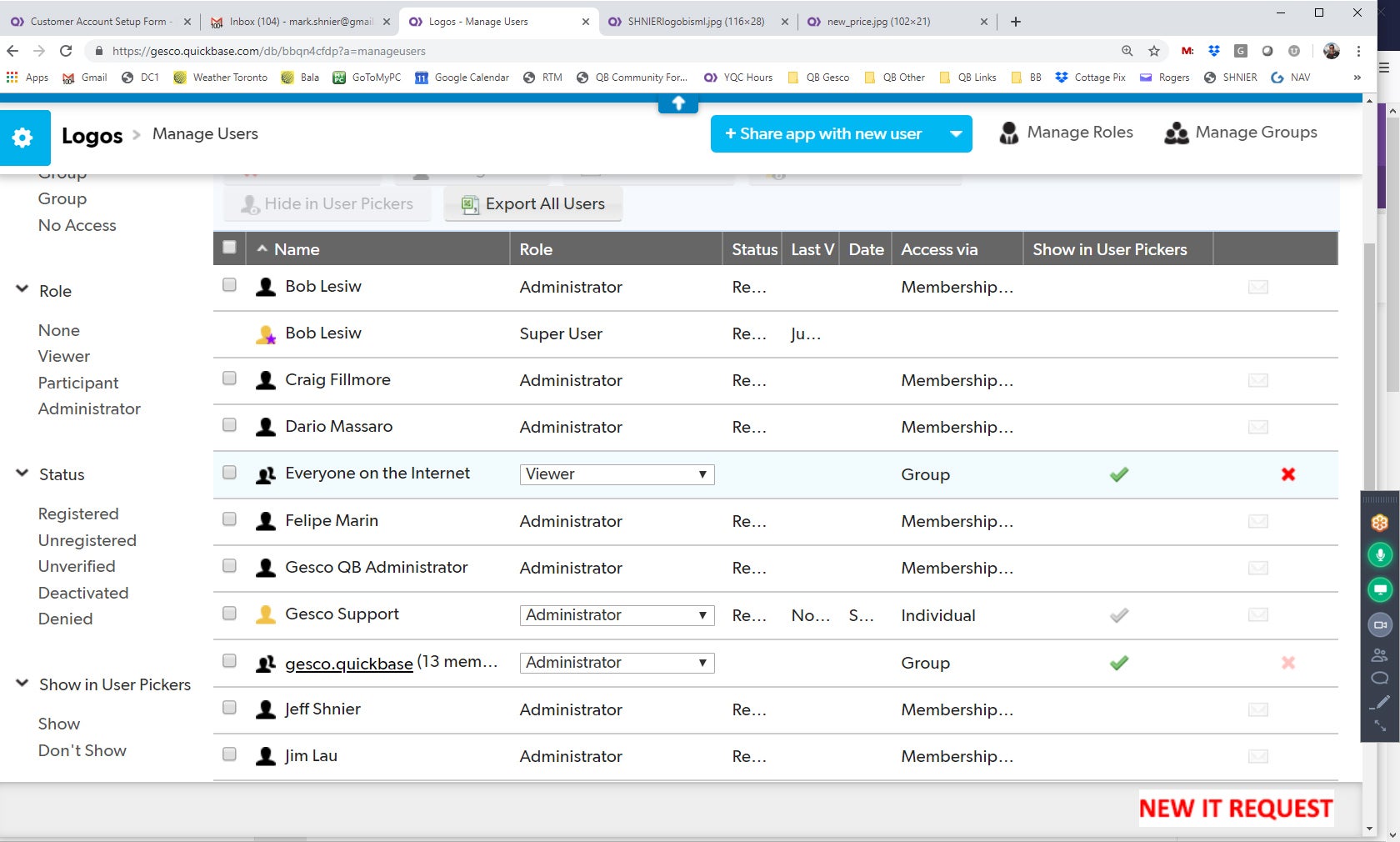
Task: Click Share app with new user button
Action: click(x=825, y=134)
